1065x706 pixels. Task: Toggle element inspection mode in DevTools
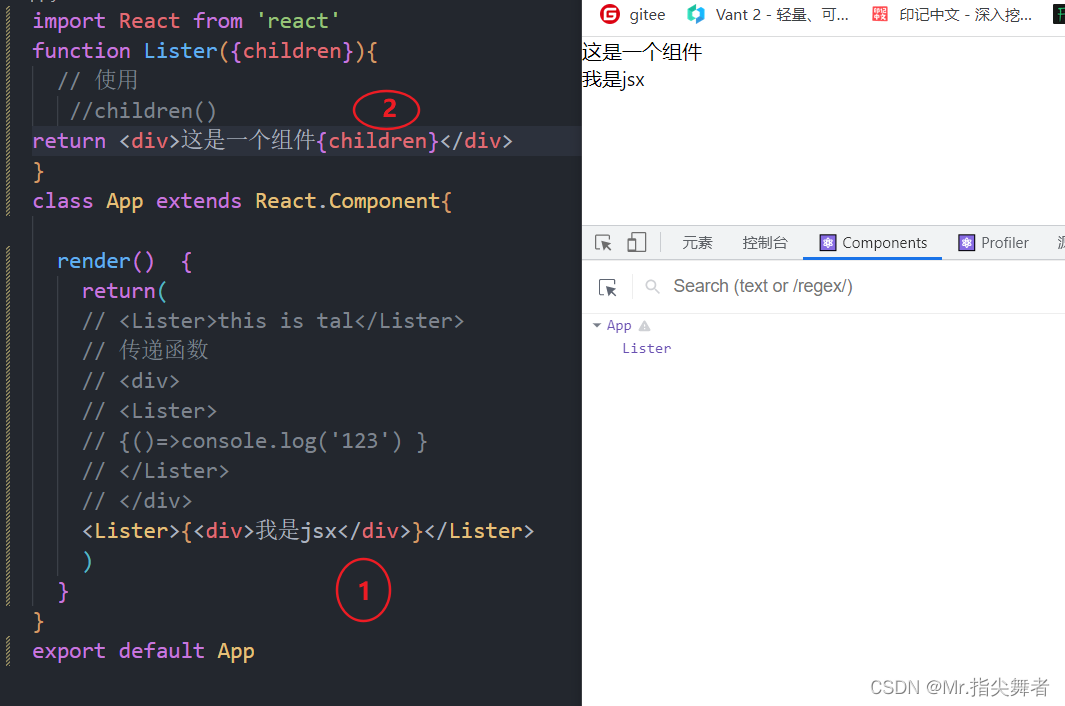(x=605, y=242)
